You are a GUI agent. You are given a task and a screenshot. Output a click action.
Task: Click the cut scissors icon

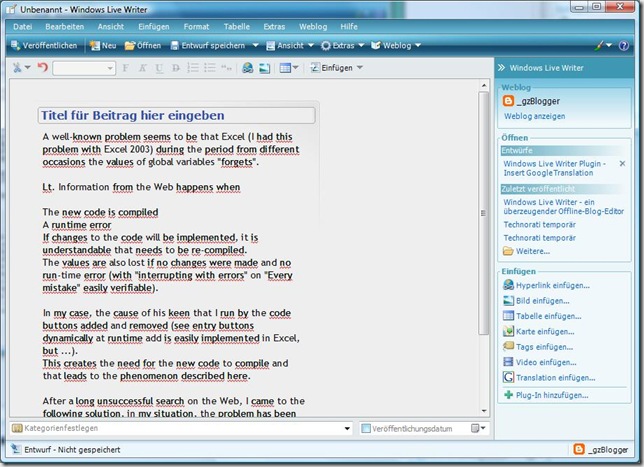point(17,67)
